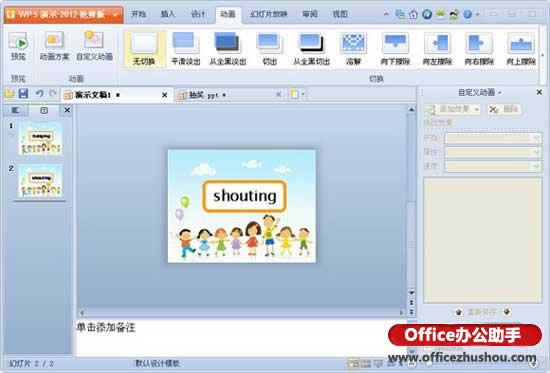550x373 pixels.
Task: Apply the 切出 transition
Action: (x=269, y=48)
